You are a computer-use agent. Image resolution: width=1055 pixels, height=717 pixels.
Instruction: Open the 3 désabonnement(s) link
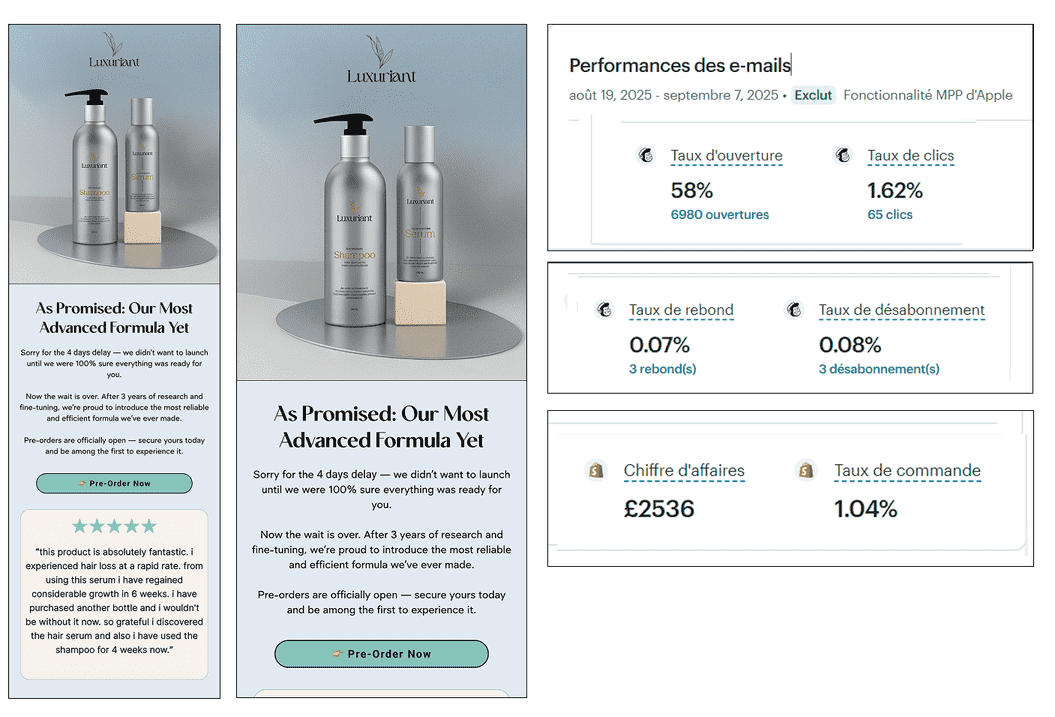pyautogui.click(x=879, y=369)
